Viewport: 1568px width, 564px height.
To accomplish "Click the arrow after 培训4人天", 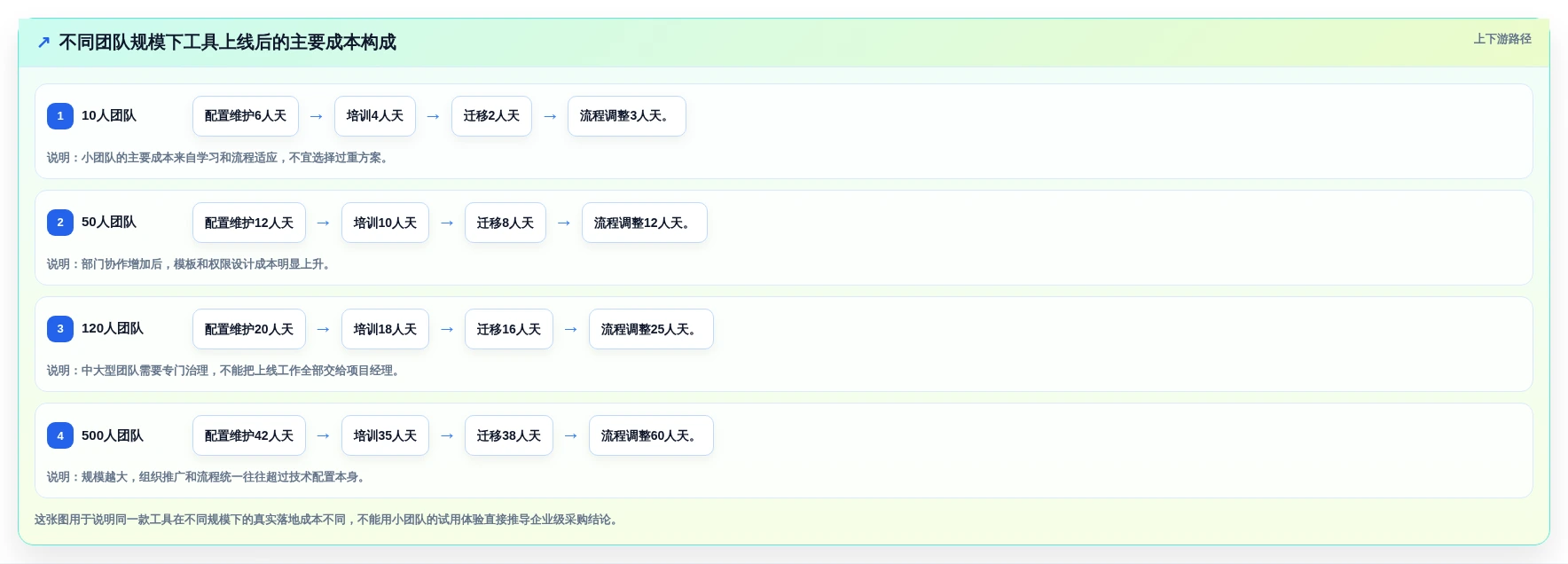I will 434,116.
